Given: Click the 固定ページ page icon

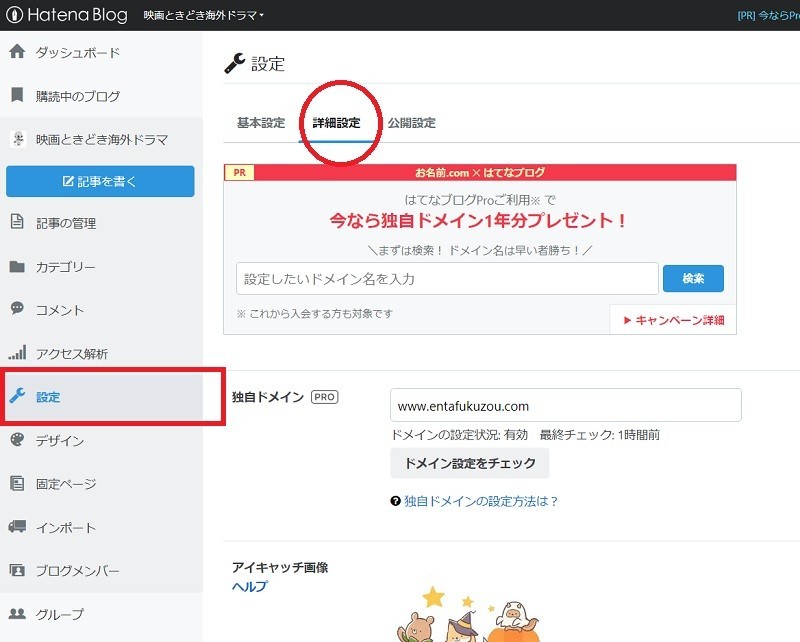Looking at the screenshot, I should (17, 483).
